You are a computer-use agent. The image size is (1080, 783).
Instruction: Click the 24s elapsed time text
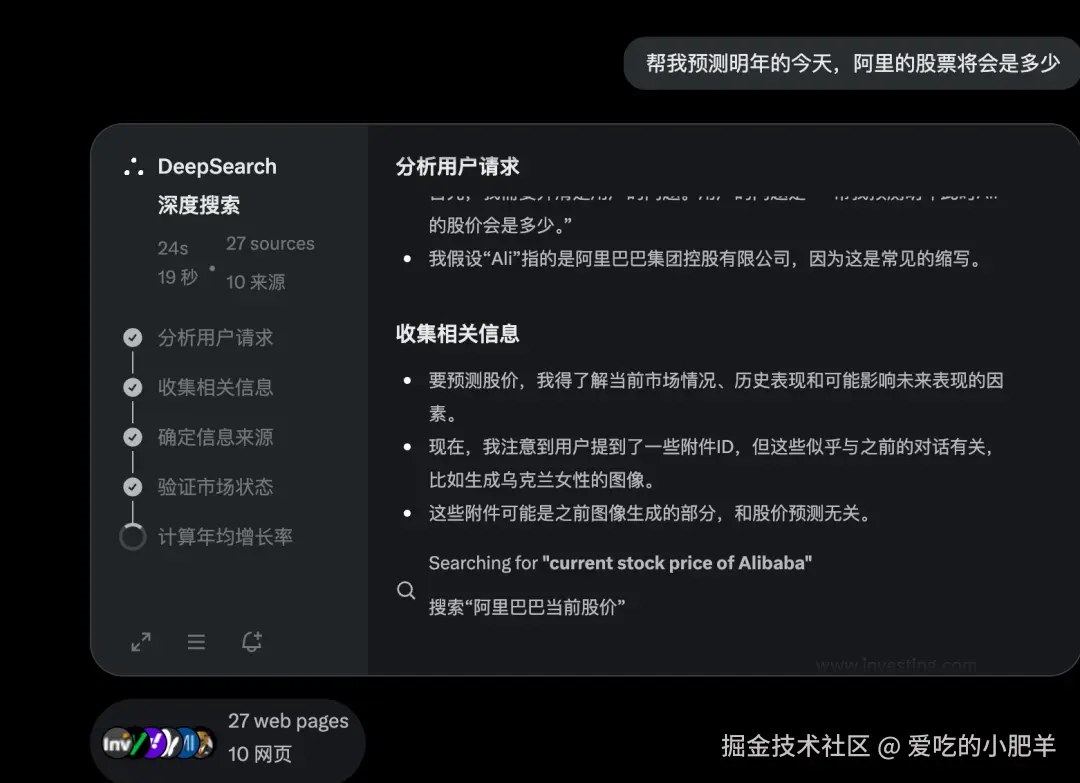pos(173,248)
